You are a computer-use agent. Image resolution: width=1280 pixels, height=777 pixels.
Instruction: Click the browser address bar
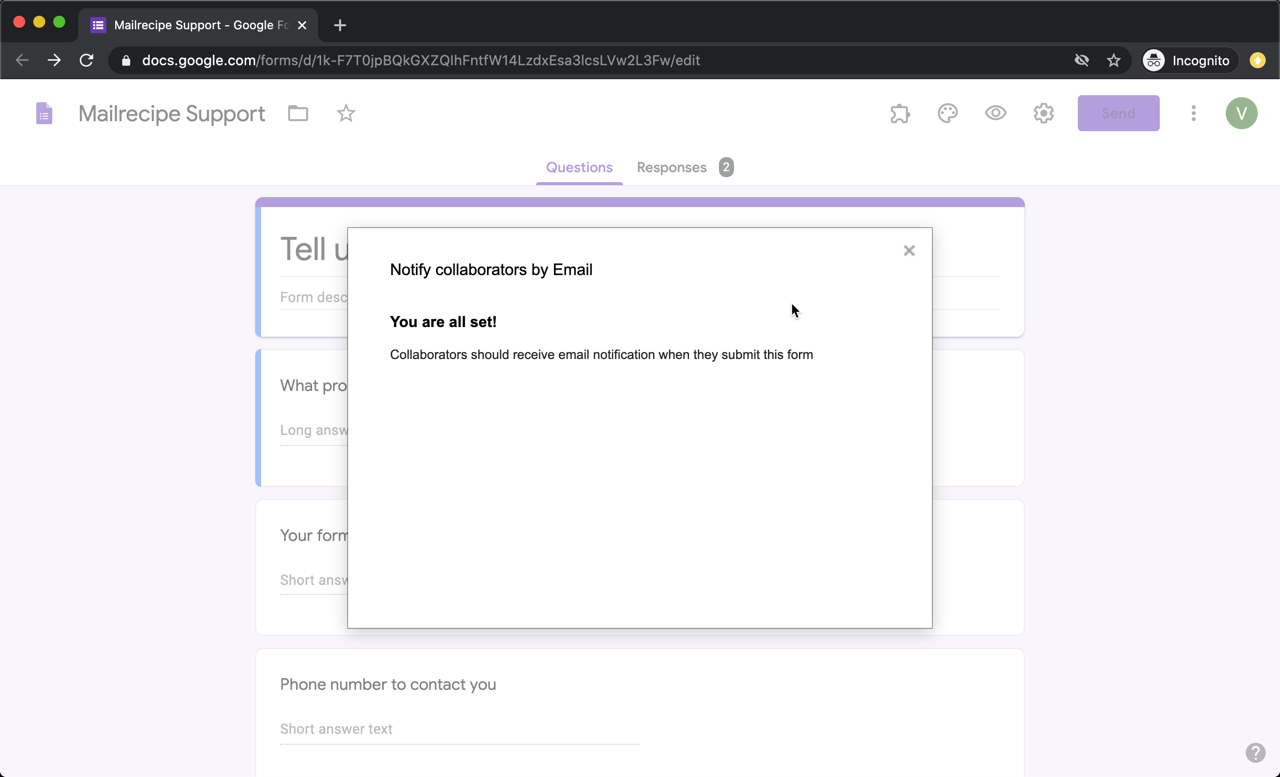(600, 60)
